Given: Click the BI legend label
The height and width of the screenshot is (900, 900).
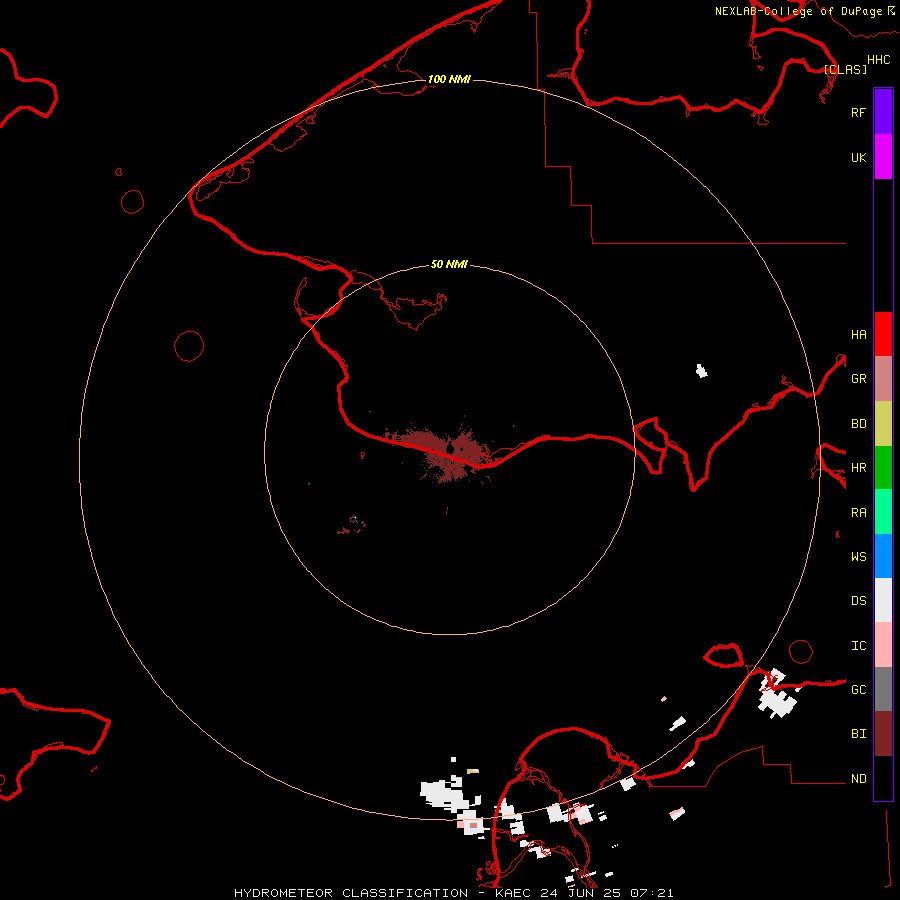Looking at the screenshot, I should [858, 734].
